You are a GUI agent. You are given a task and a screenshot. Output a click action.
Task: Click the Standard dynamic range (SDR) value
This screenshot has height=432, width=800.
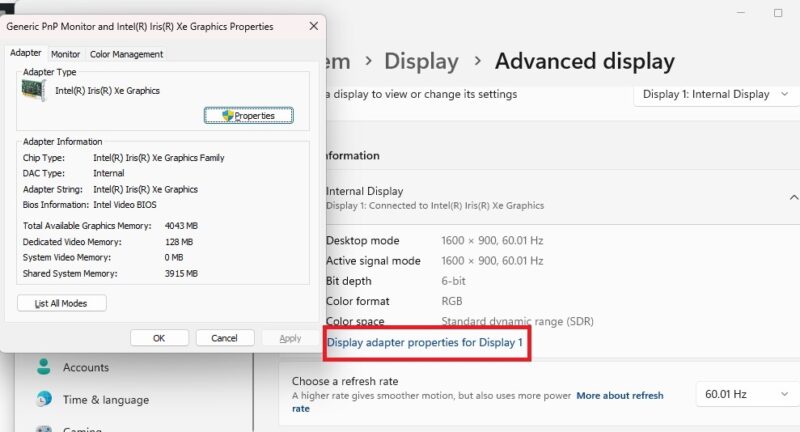tap(517, 321)
